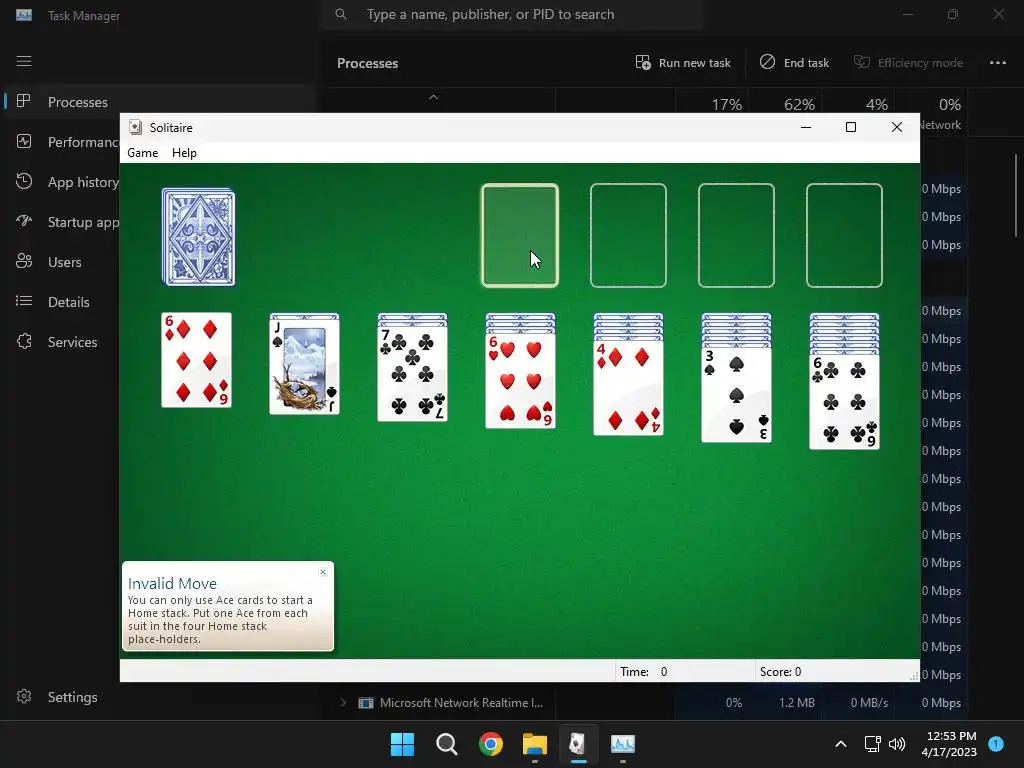The height and width of the screenshot is (768, 1024).
Task: Click Run new task in Task Manager
Action: (683, 63)
